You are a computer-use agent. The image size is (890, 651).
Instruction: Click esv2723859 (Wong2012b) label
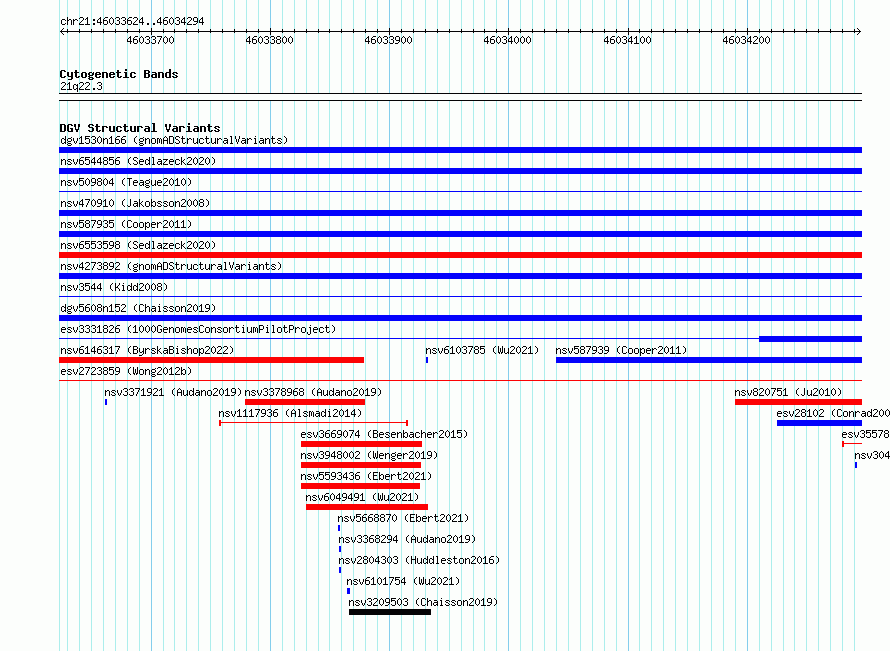126,371
